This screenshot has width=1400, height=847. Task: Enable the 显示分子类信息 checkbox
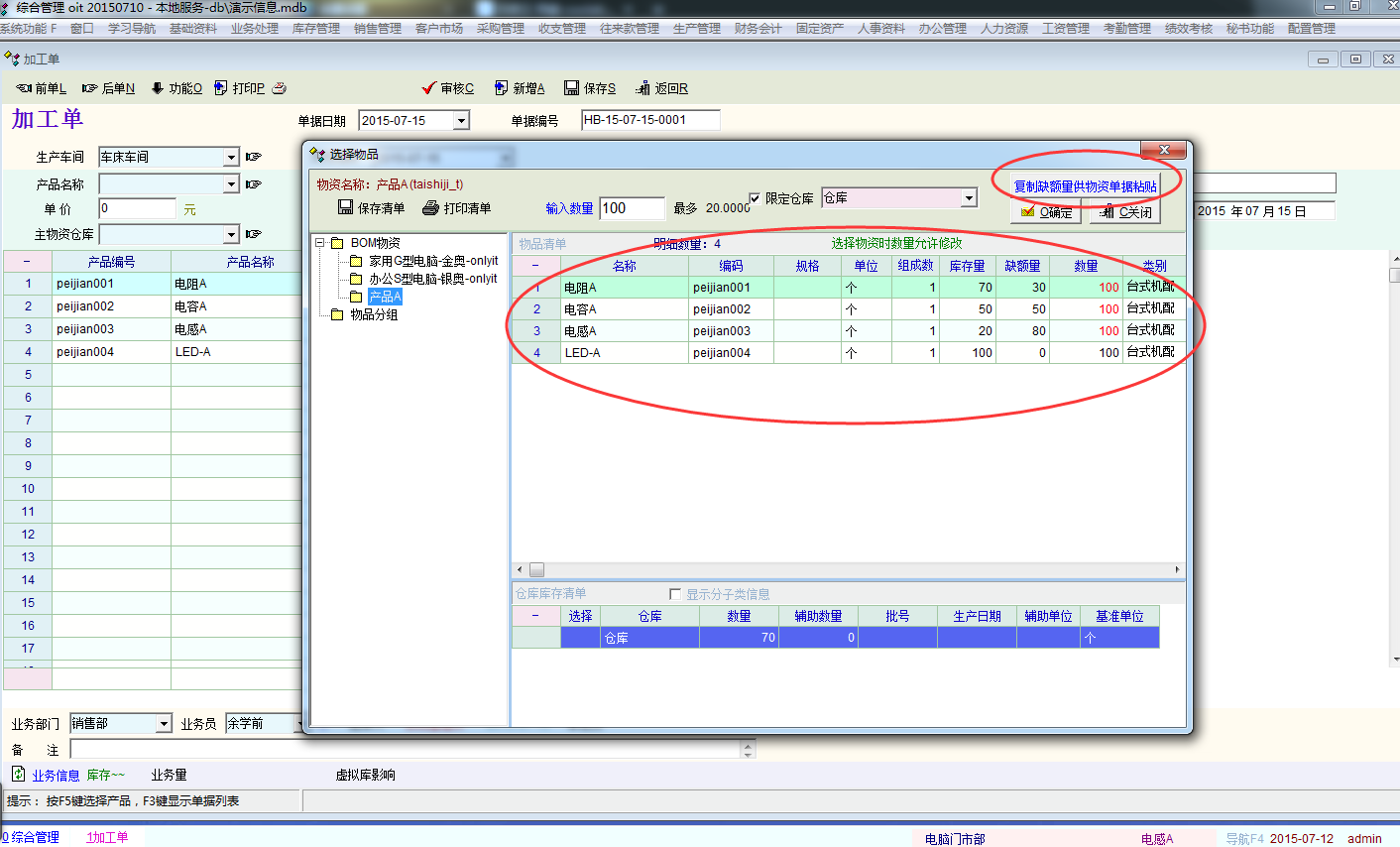675,594
